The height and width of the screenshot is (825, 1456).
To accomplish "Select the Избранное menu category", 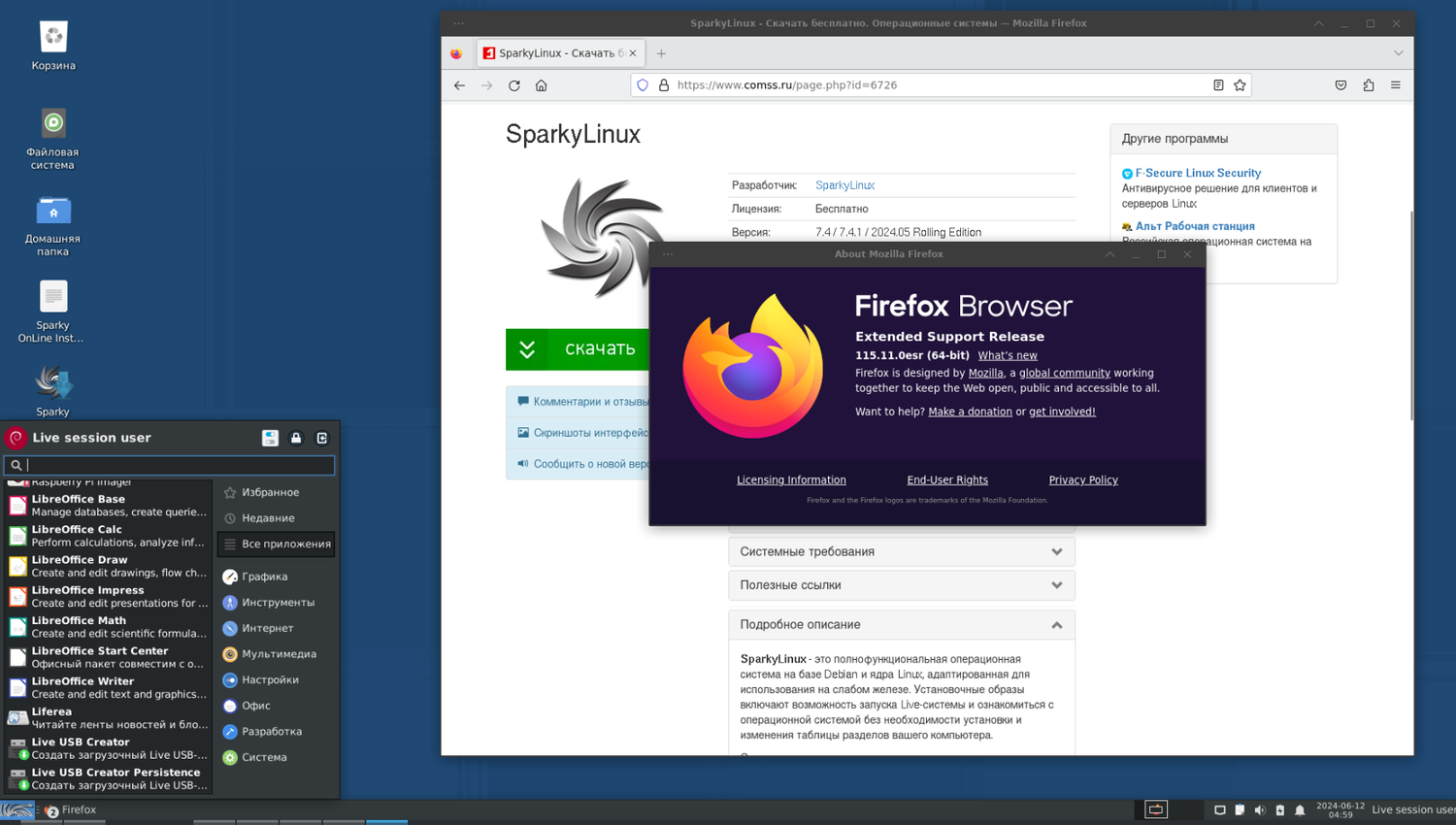I will 277,492.
